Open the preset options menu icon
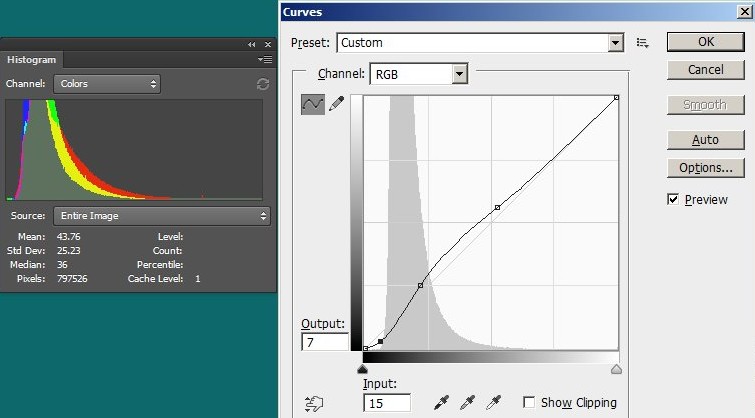Screen dimensions: 755x418 tap(643, 43)
